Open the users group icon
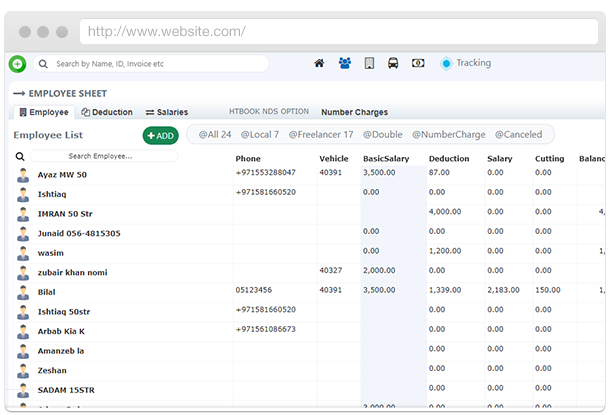The height and width of the screenshot is (415, 612). 344,63
